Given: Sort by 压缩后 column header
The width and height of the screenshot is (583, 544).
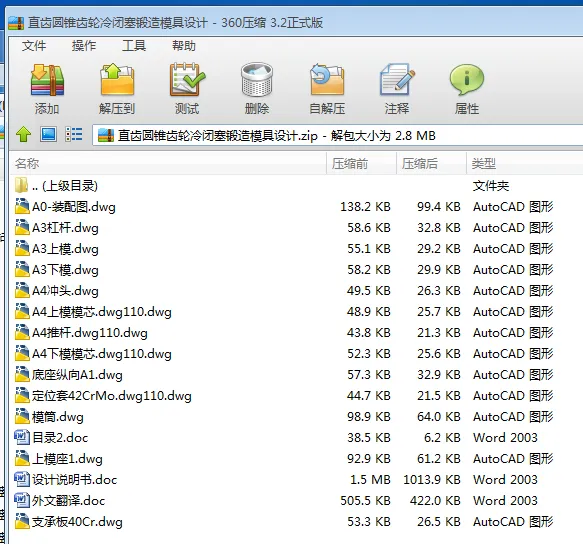Looking at the screenshot, I should coord(431,163).
